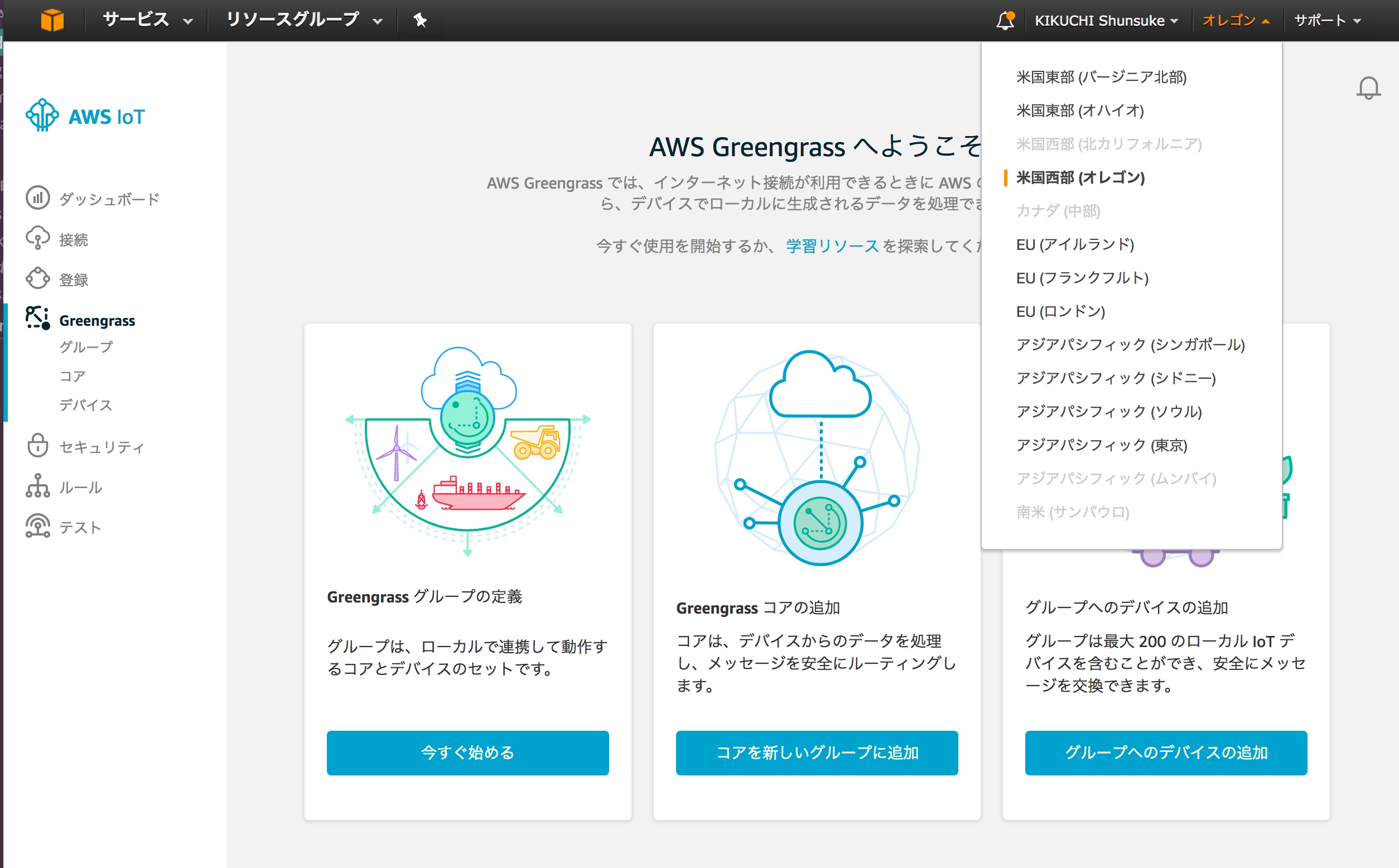Click the Greengrass group definition illustration
Viewport: 1399px width, 868px height.
[468, 451]
